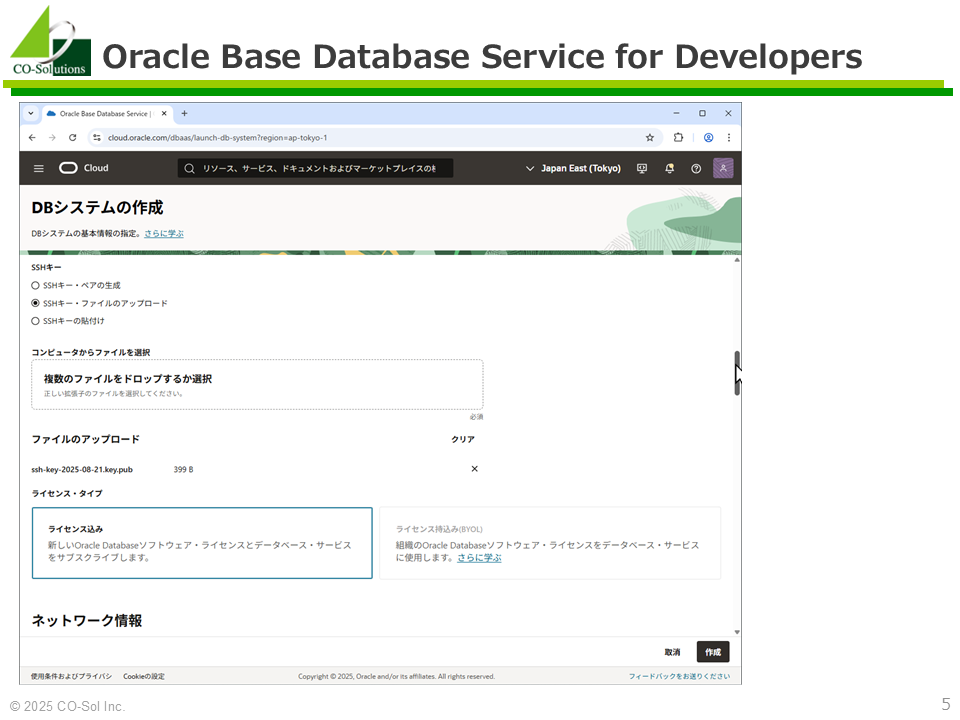Image resolution: width=960 pixels, height=720 pixels.
Task: Click the さらに学ぶ link in BYOL card
Action: tap(479, 558)
